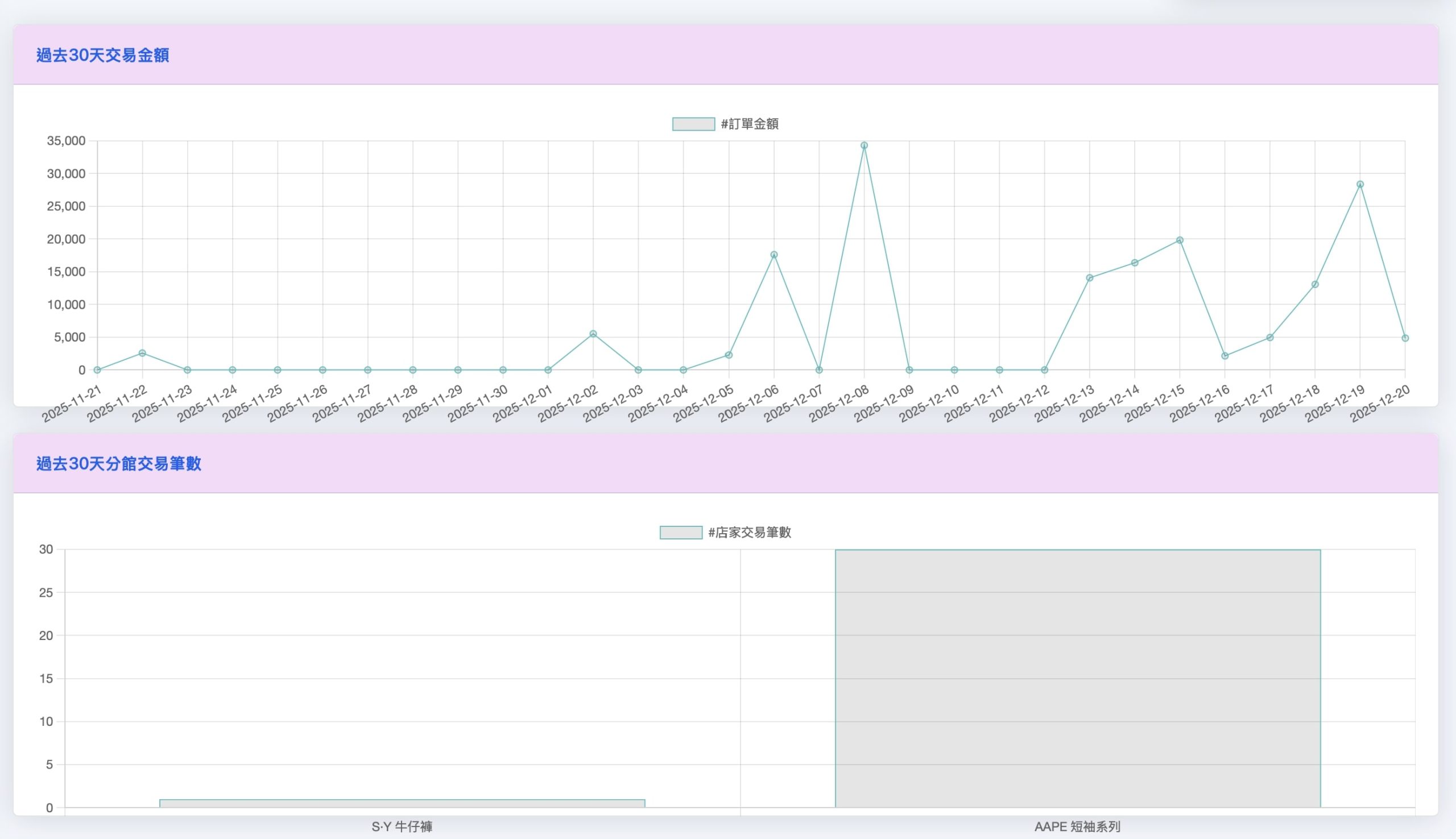The width and height of the screenshot is (1456, 839).
Task: Click the data point for 2025-12-15
Action: pyautogui.click(x=1180, y=240)
